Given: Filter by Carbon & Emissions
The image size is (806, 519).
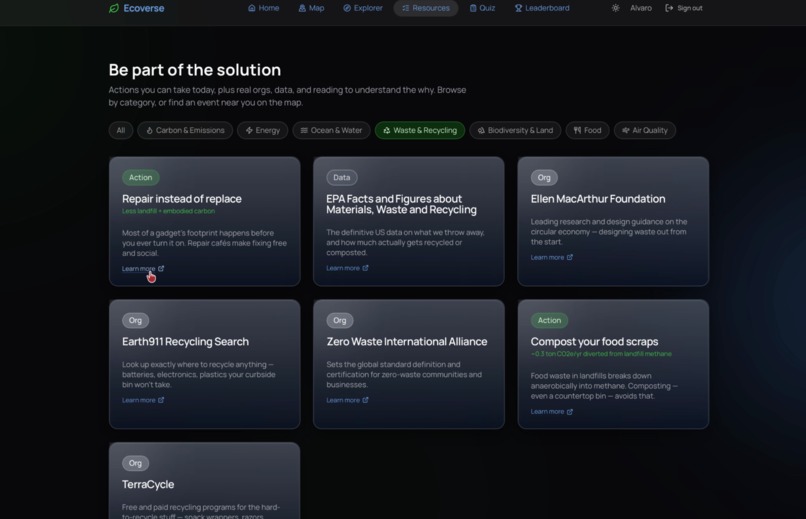Looking at the screenshot, I should point(185,131).
